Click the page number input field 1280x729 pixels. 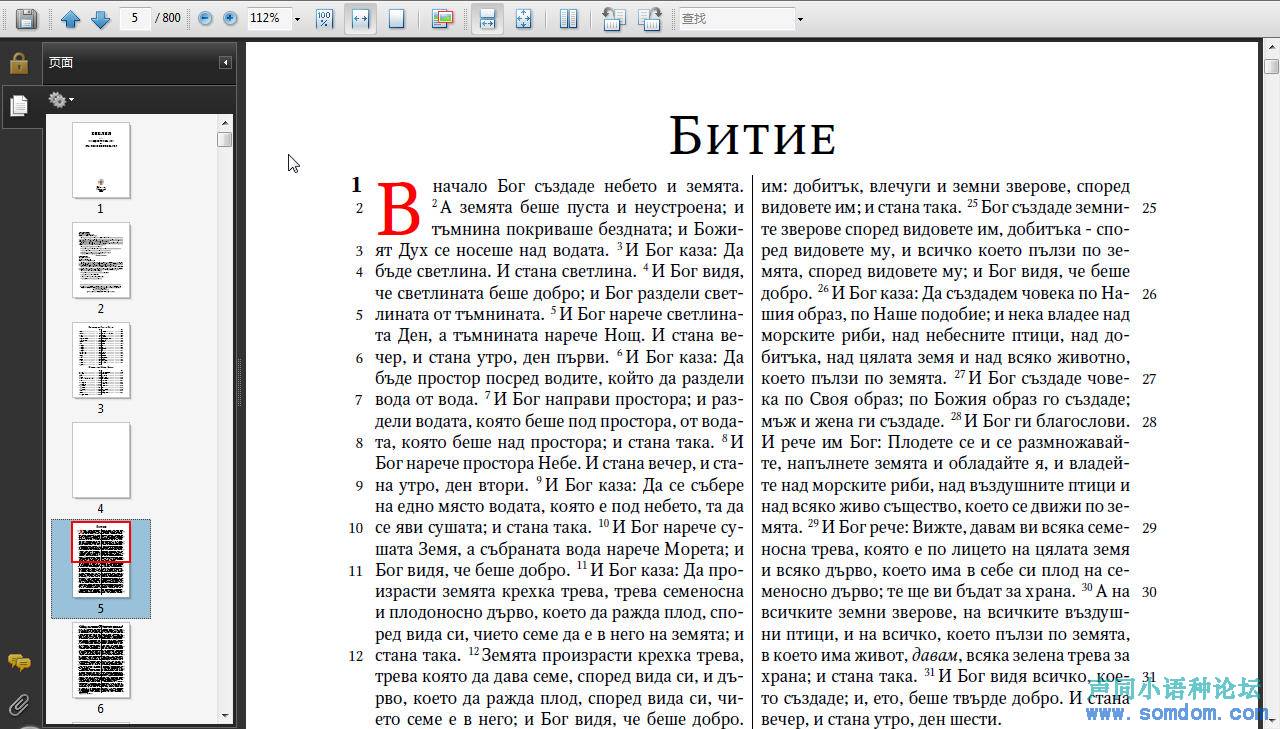tap(135, 18)
